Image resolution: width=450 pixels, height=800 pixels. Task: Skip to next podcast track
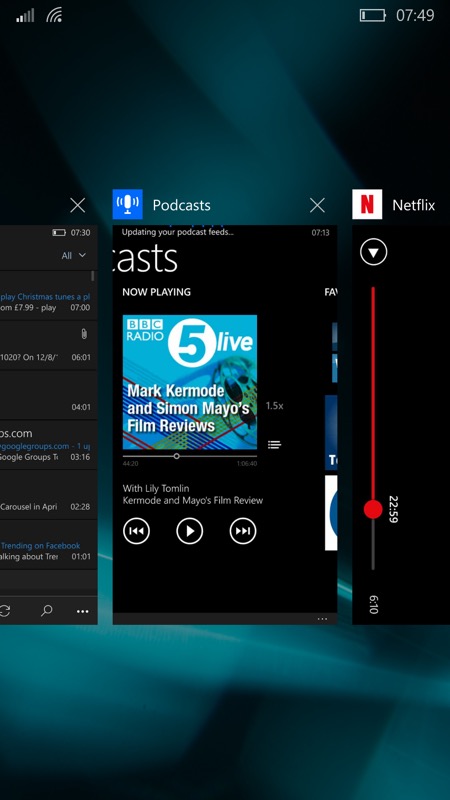coord(243,531)
